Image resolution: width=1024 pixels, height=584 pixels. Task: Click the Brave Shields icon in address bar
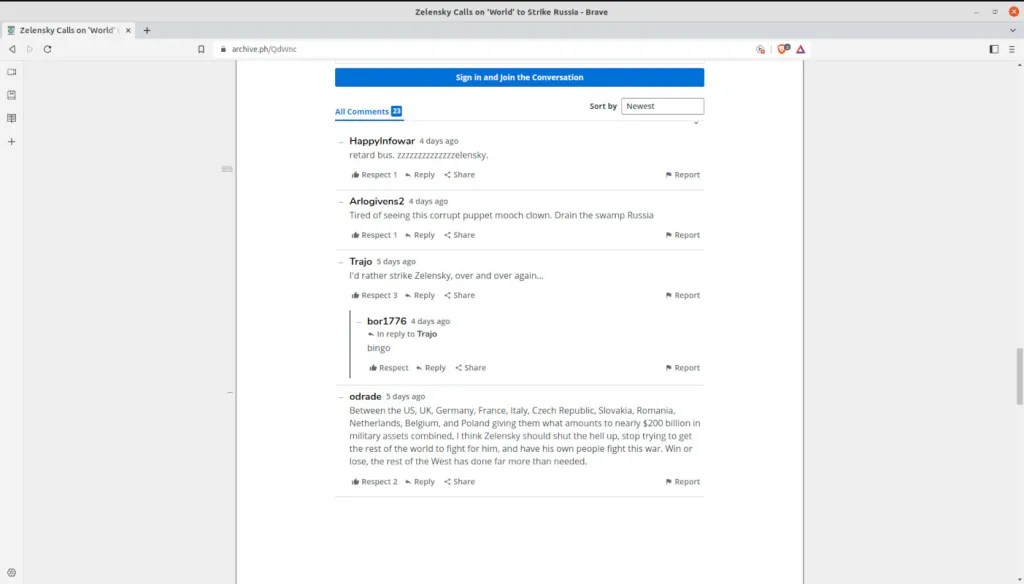pos(783,49)
